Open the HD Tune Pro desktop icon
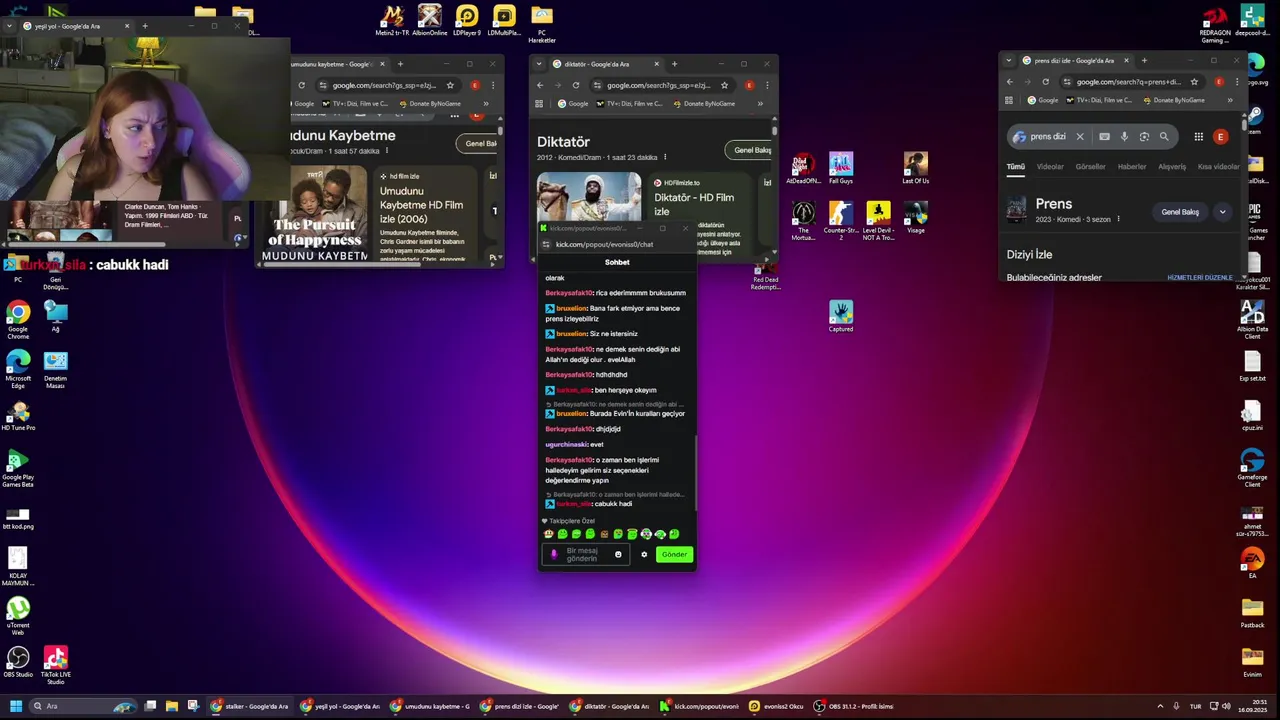The image size is (1280, 720). 18,416
